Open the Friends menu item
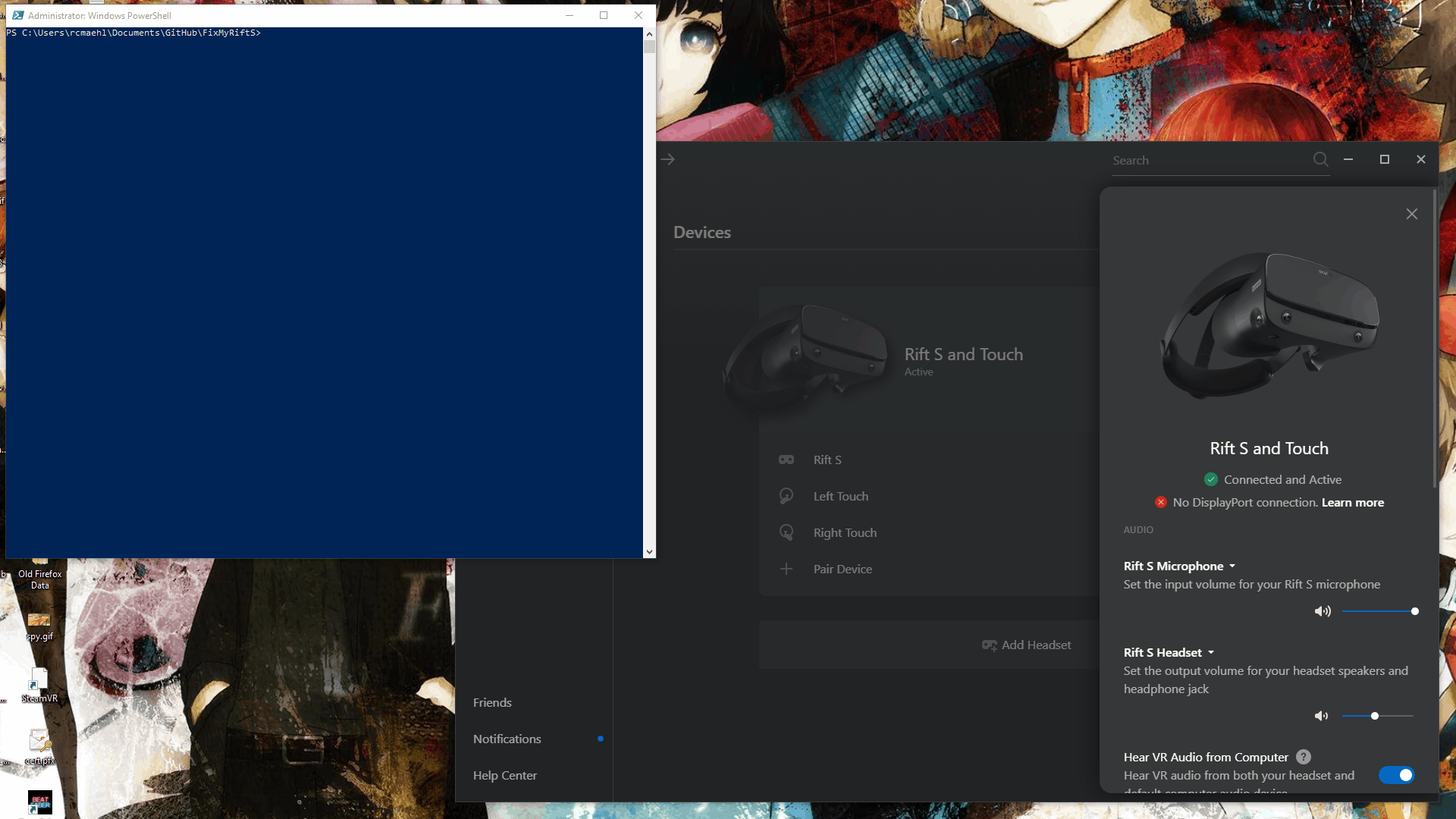The width and height of the screenshot is (1456, 819). tap(492, 702)
